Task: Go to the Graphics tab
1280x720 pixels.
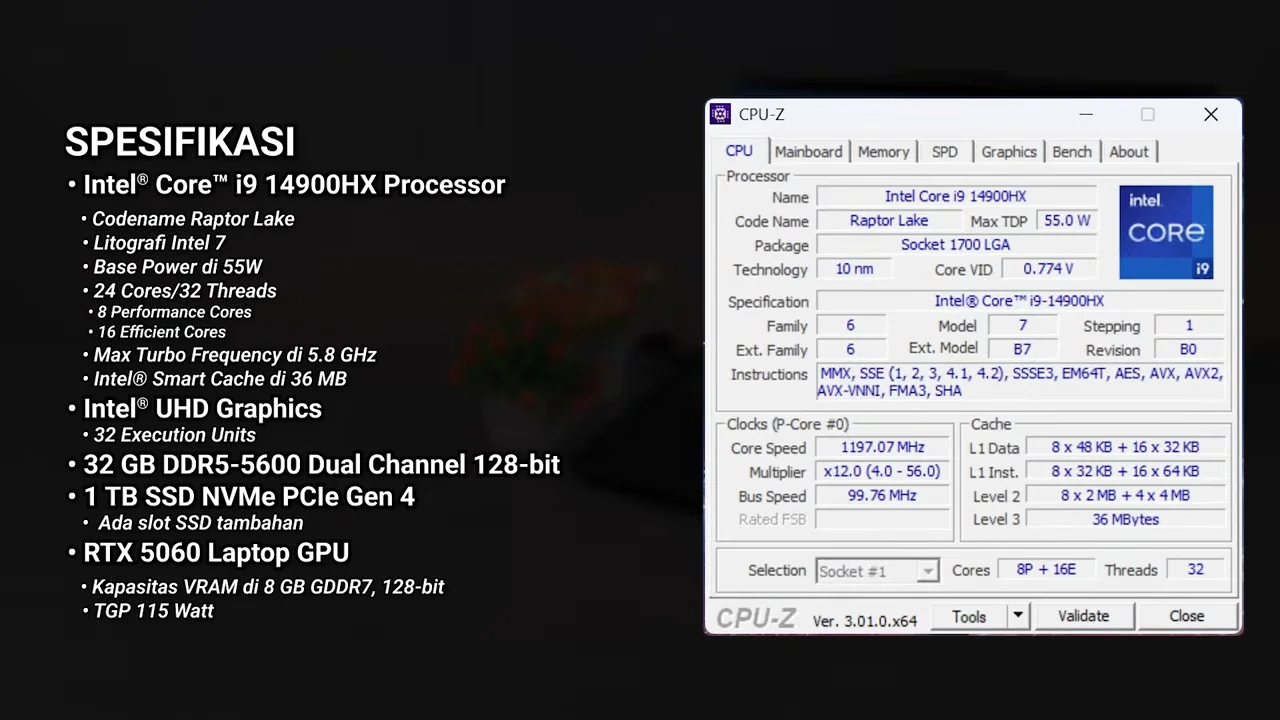Action: click(x=1008, y=152)
